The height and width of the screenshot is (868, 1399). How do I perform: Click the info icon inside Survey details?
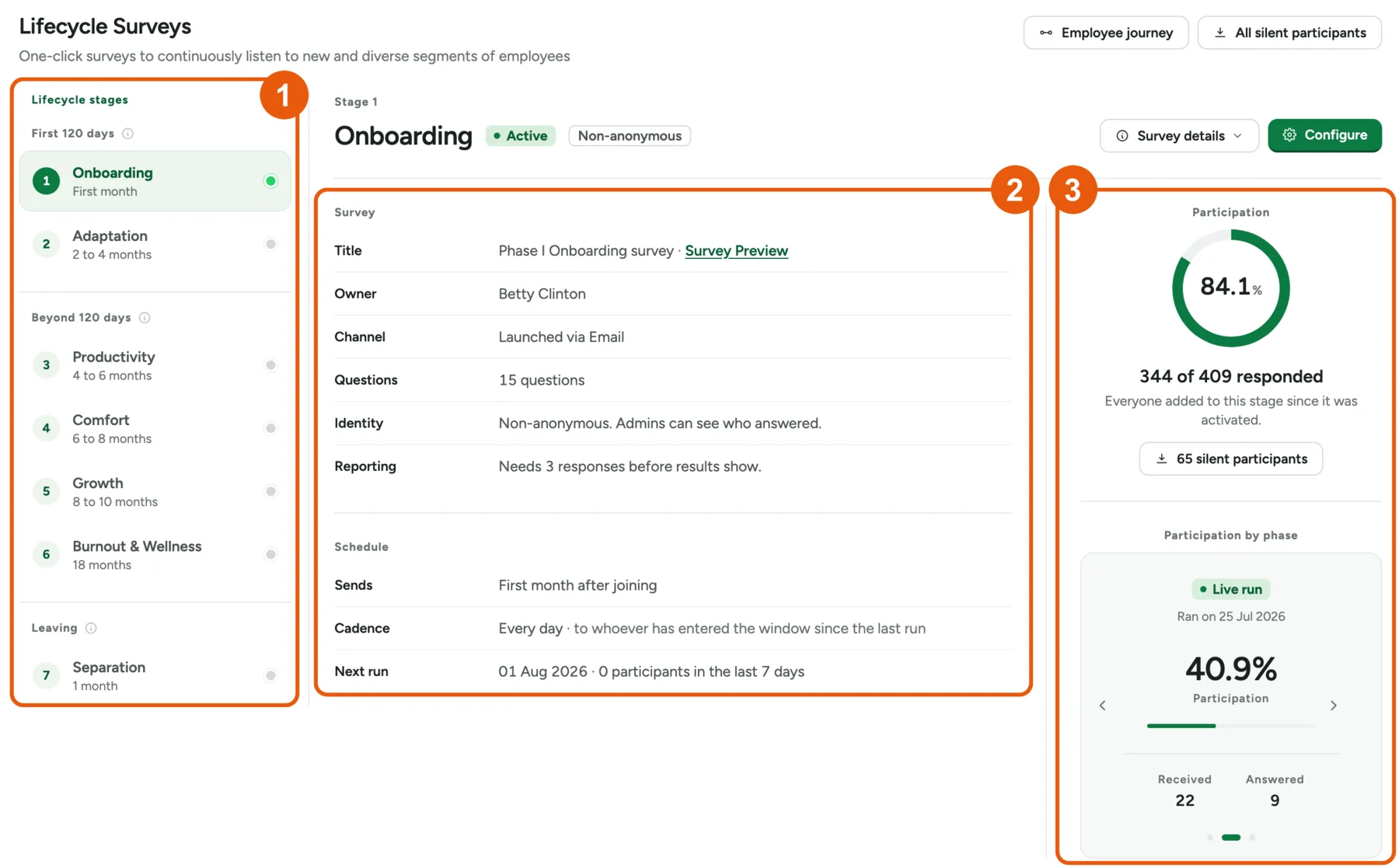1122,136
